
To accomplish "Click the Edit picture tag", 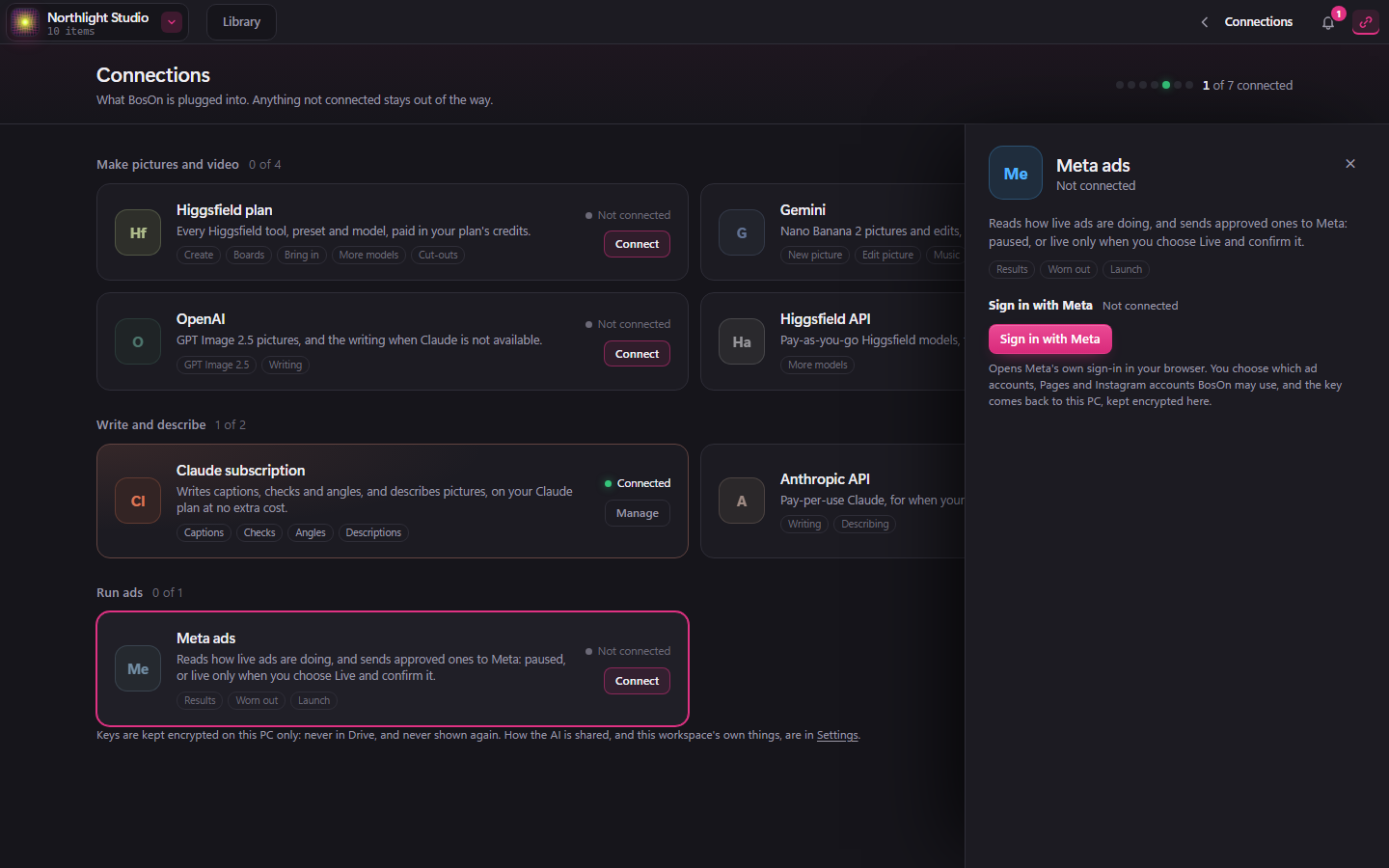I will pyautogui.click(x=887, y=255).
